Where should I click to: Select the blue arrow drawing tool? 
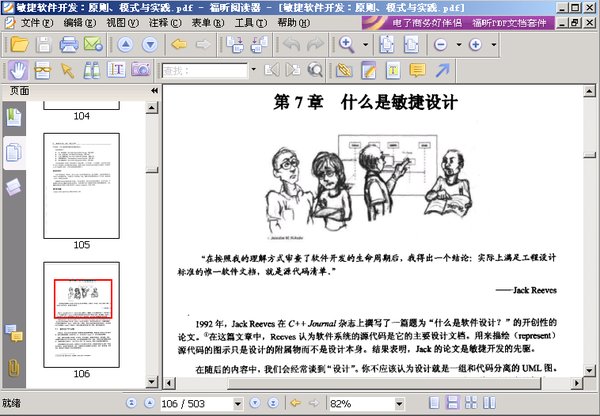[442, 70]
